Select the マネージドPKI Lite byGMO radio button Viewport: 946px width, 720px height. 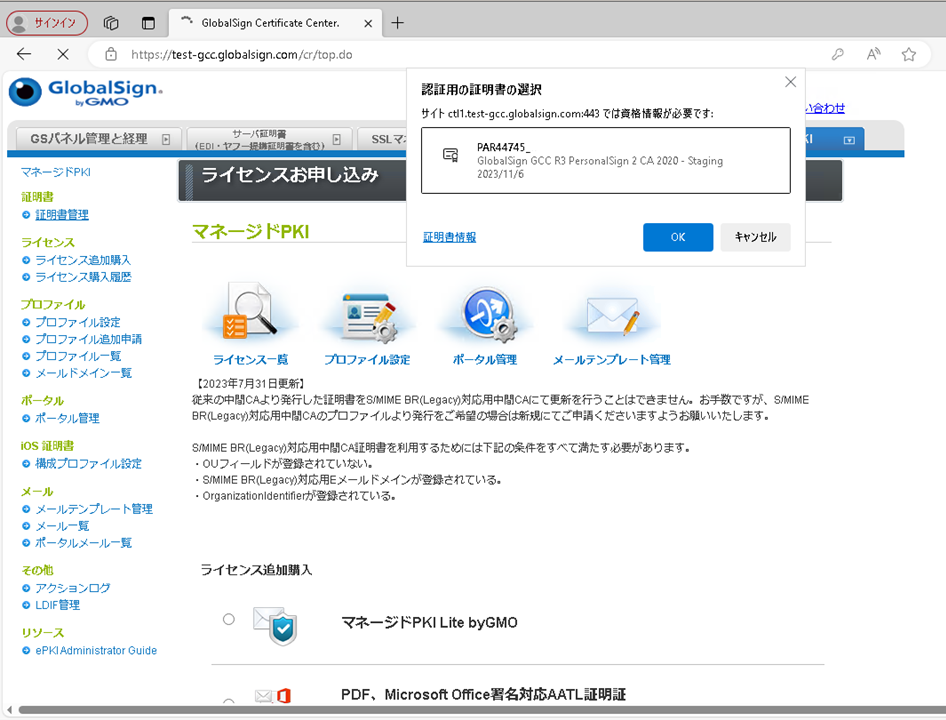pyautogui.click(x=229, y=620)
